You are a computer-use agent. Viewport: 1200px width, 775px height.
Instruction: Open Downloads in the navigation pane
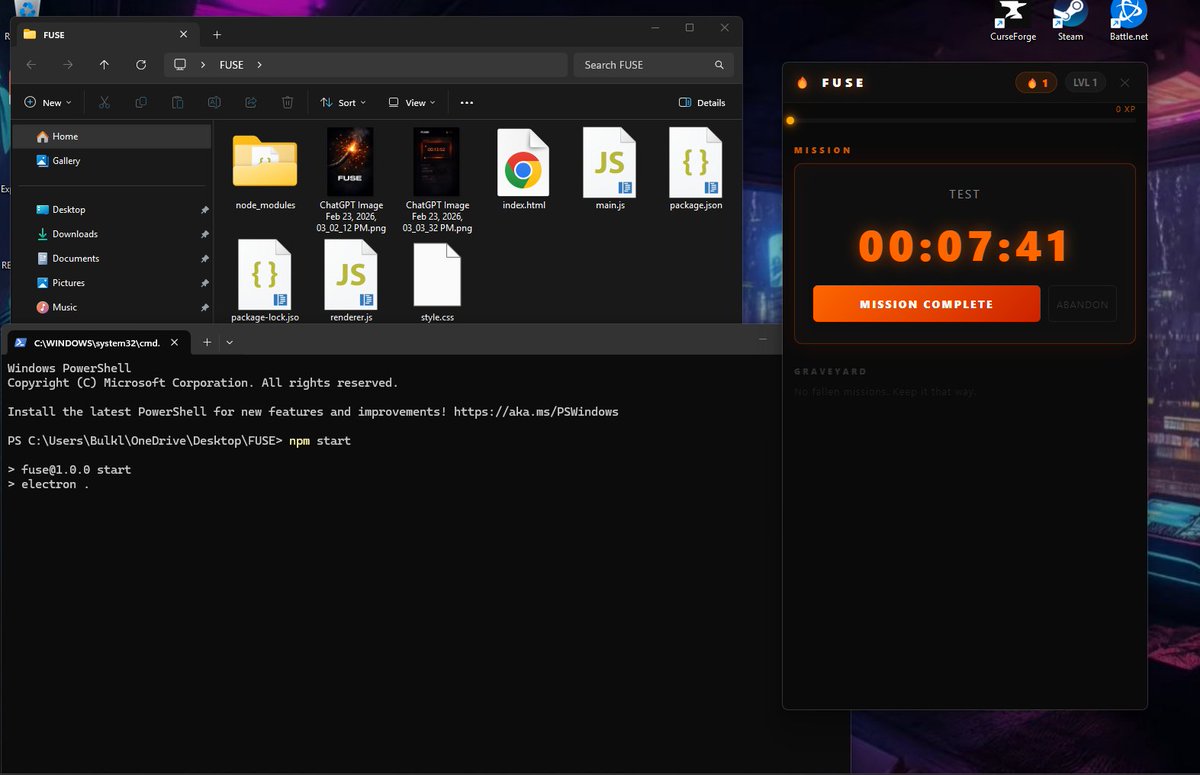click(x=112, y=234)
